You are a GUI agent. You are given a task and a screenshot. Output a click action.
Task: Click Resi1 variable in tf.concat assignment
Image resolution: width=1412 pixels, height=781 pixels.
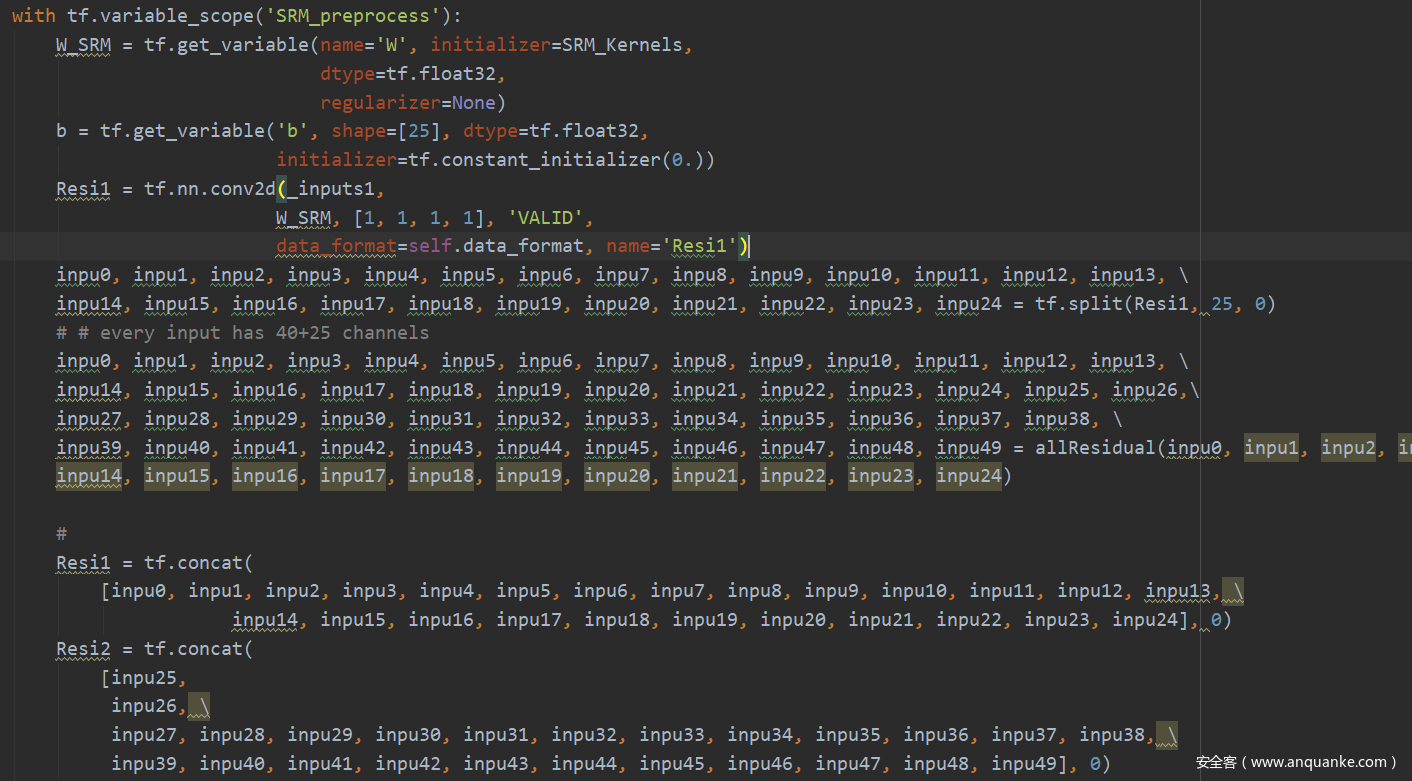(x=83, y=563)
